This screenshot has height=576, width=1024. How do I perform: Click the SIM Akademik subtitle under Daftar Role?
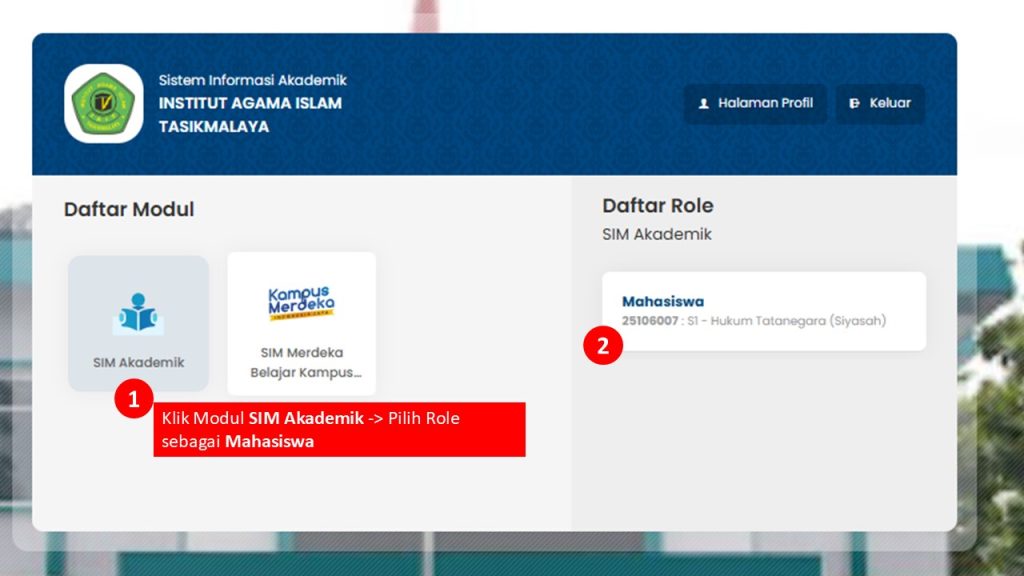tap(656, 235)
